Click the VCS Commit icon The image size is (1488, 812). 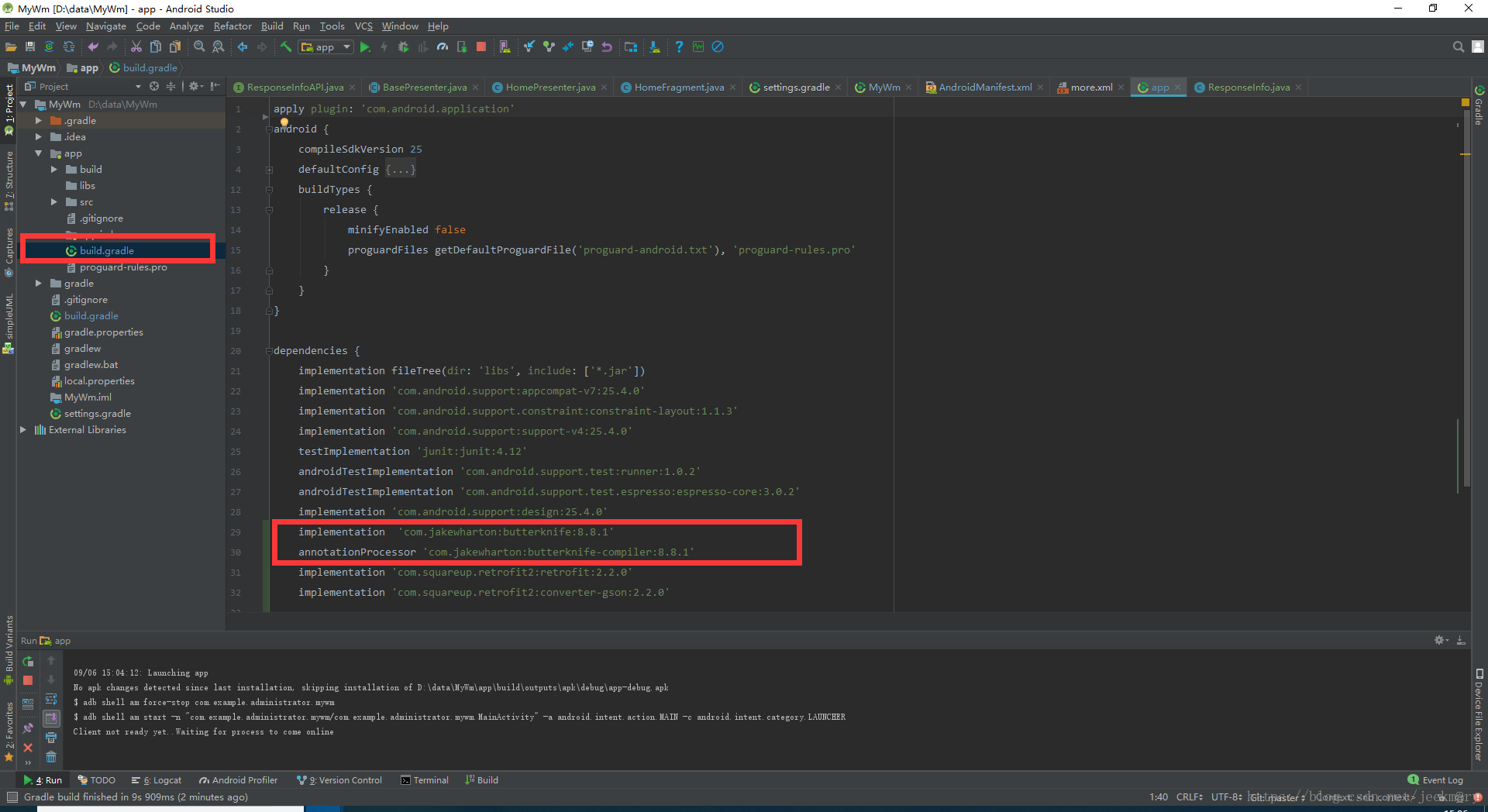coord(549,47)
